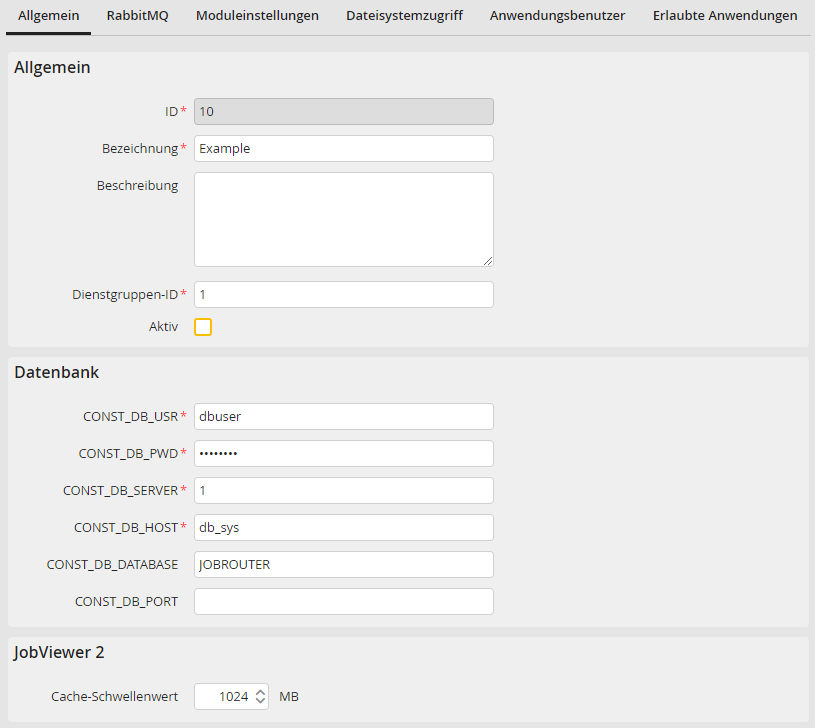Enable the Aktiv checkbox

(203, 326)
